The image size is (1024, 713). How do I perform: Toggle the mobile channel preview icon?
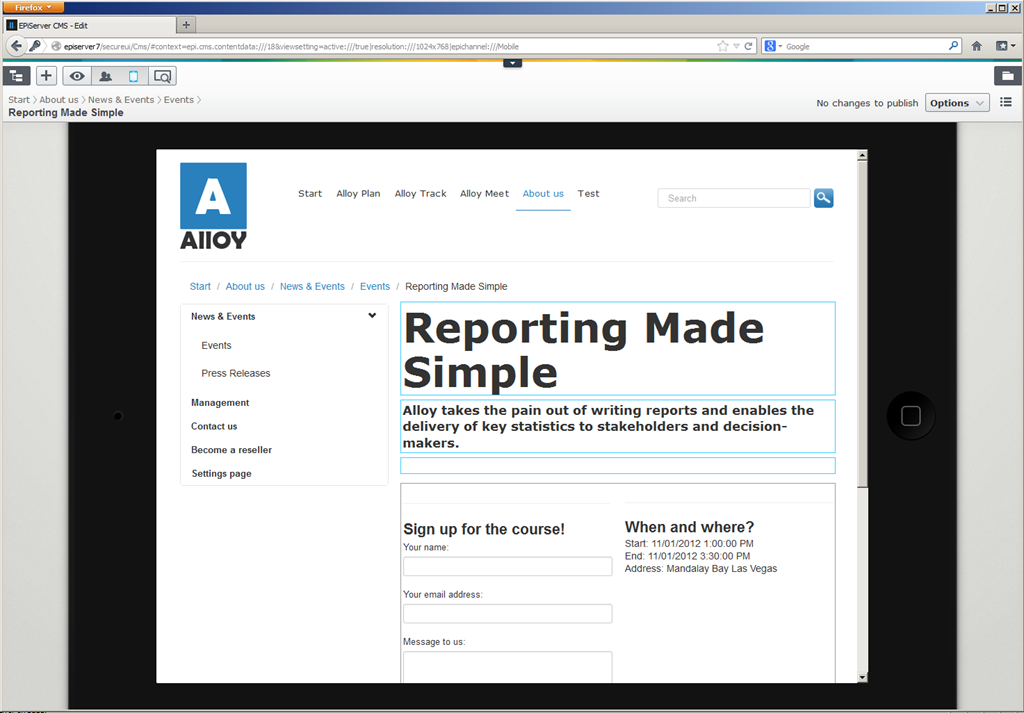[133, 76]
